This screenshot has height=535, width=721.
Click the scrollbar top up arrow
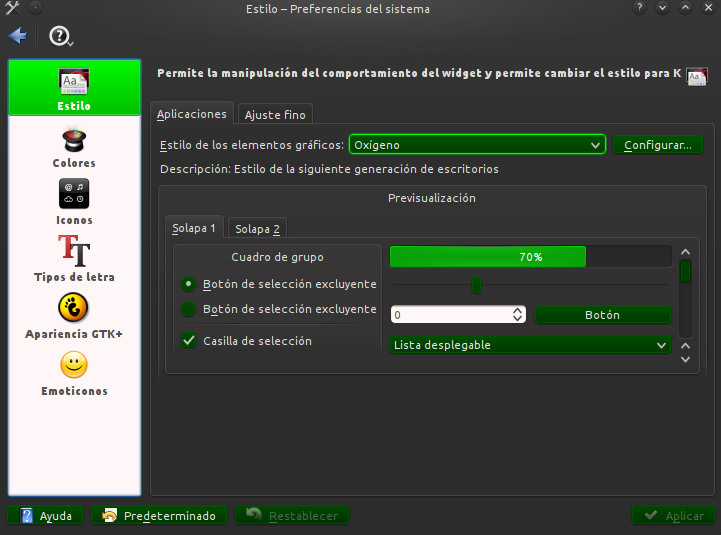click(x=685, y=252)
